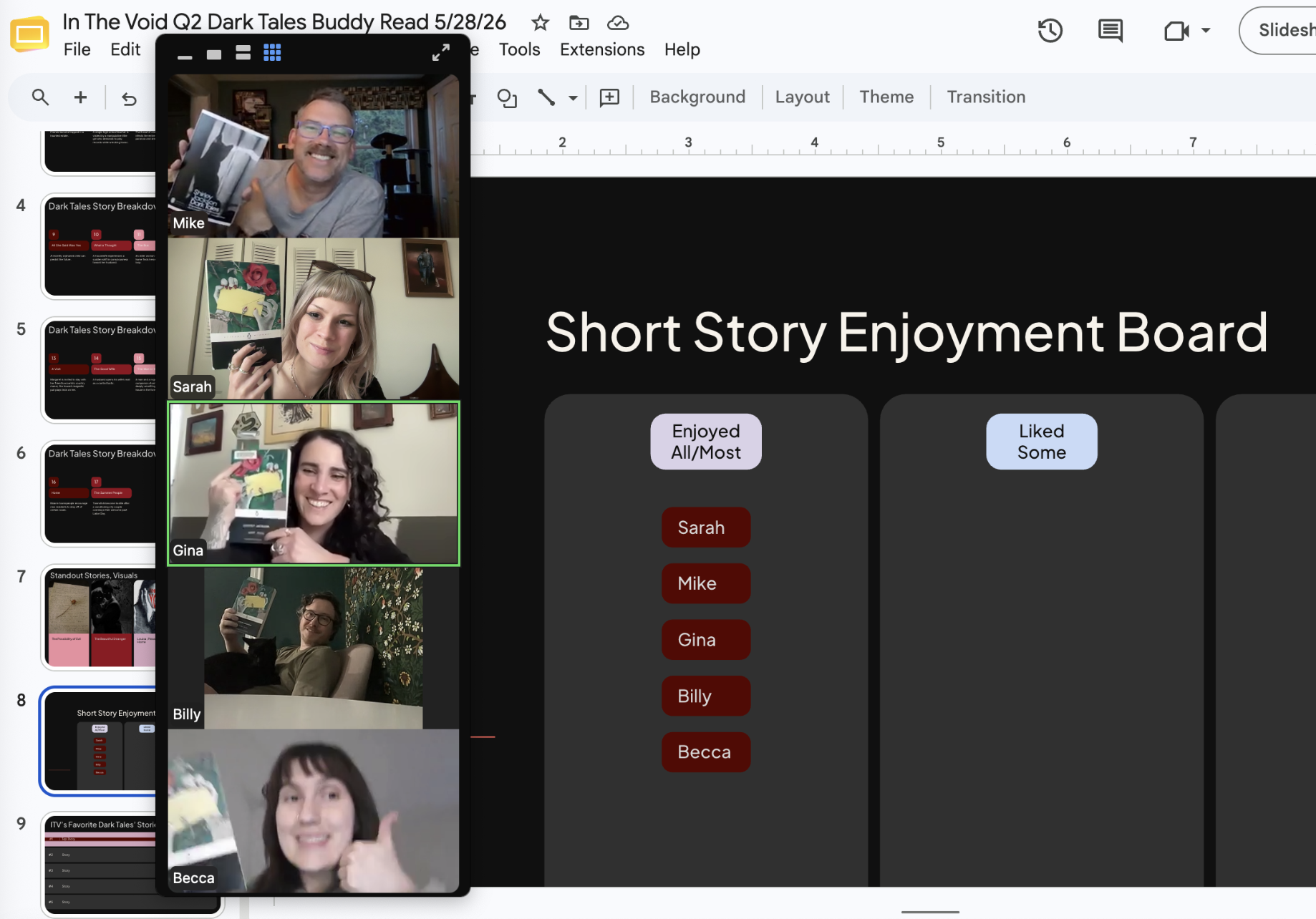Select the Becca name tag on slide
The height and width of the screenshot is (919, 1316).
[706, 752]
